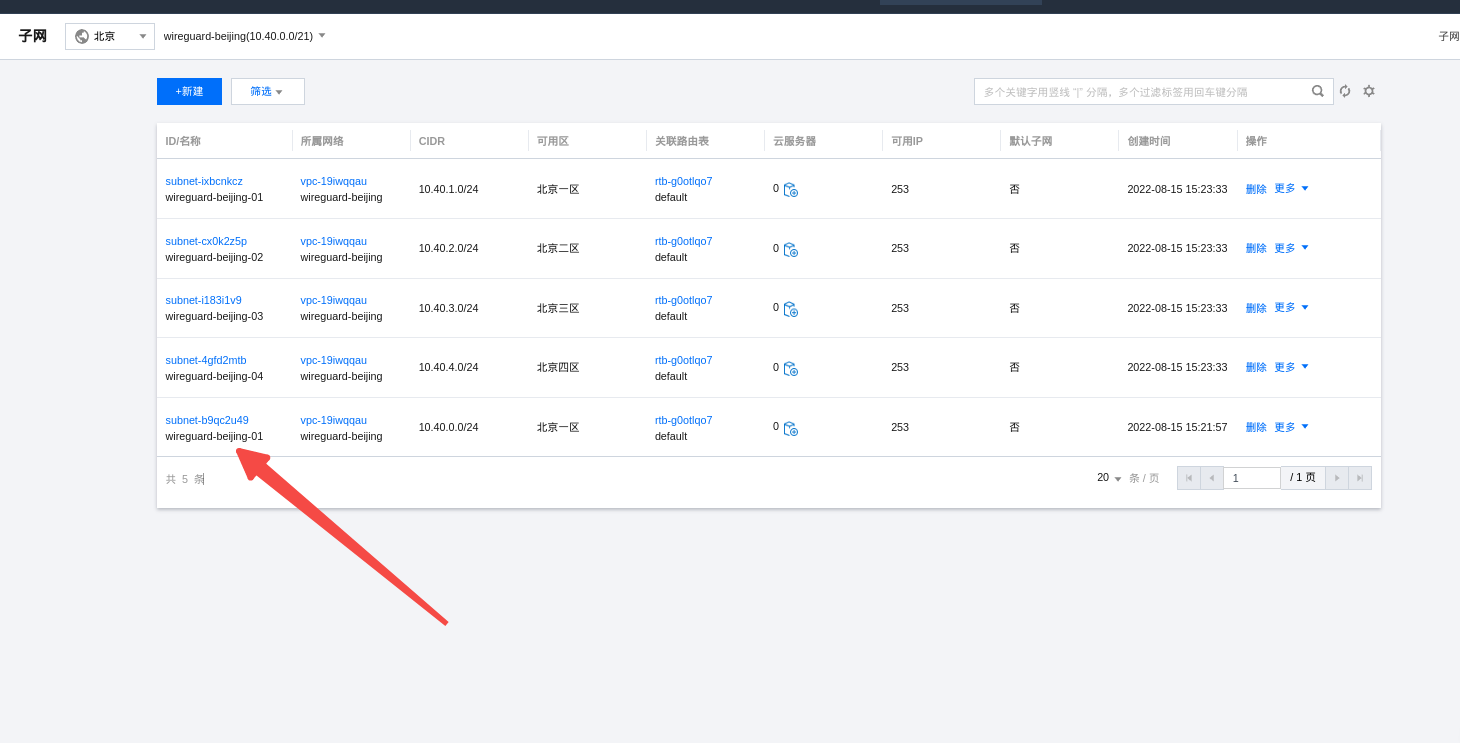This screenshot has width=1460, height=743.
Task: Click the 可用区 column header
Action: click(553, 141)
